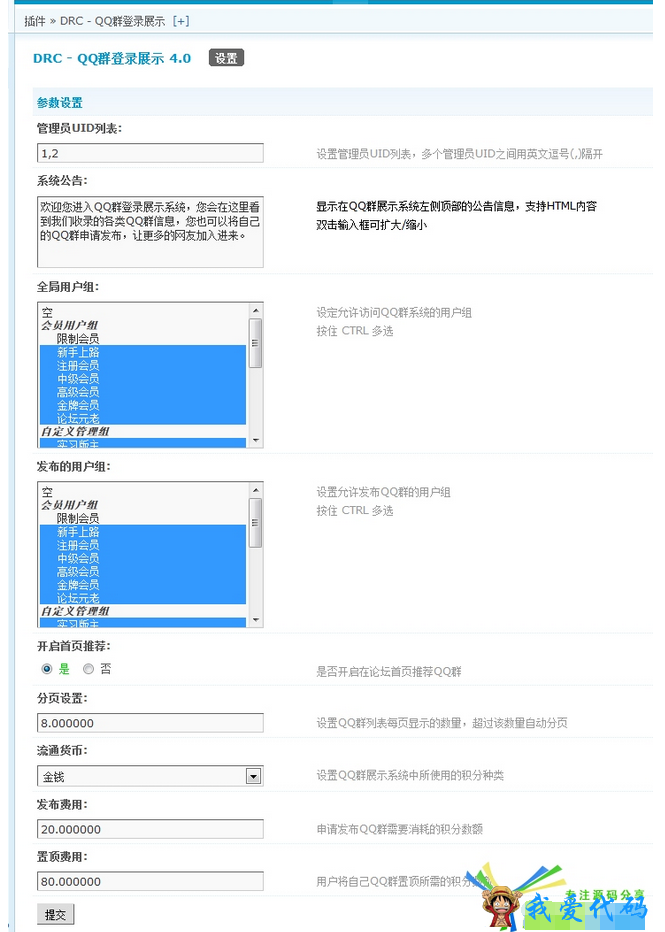665x932 pixels.
Task: Click inside the 系统公告 textarea
Action: tap(150, 232)
